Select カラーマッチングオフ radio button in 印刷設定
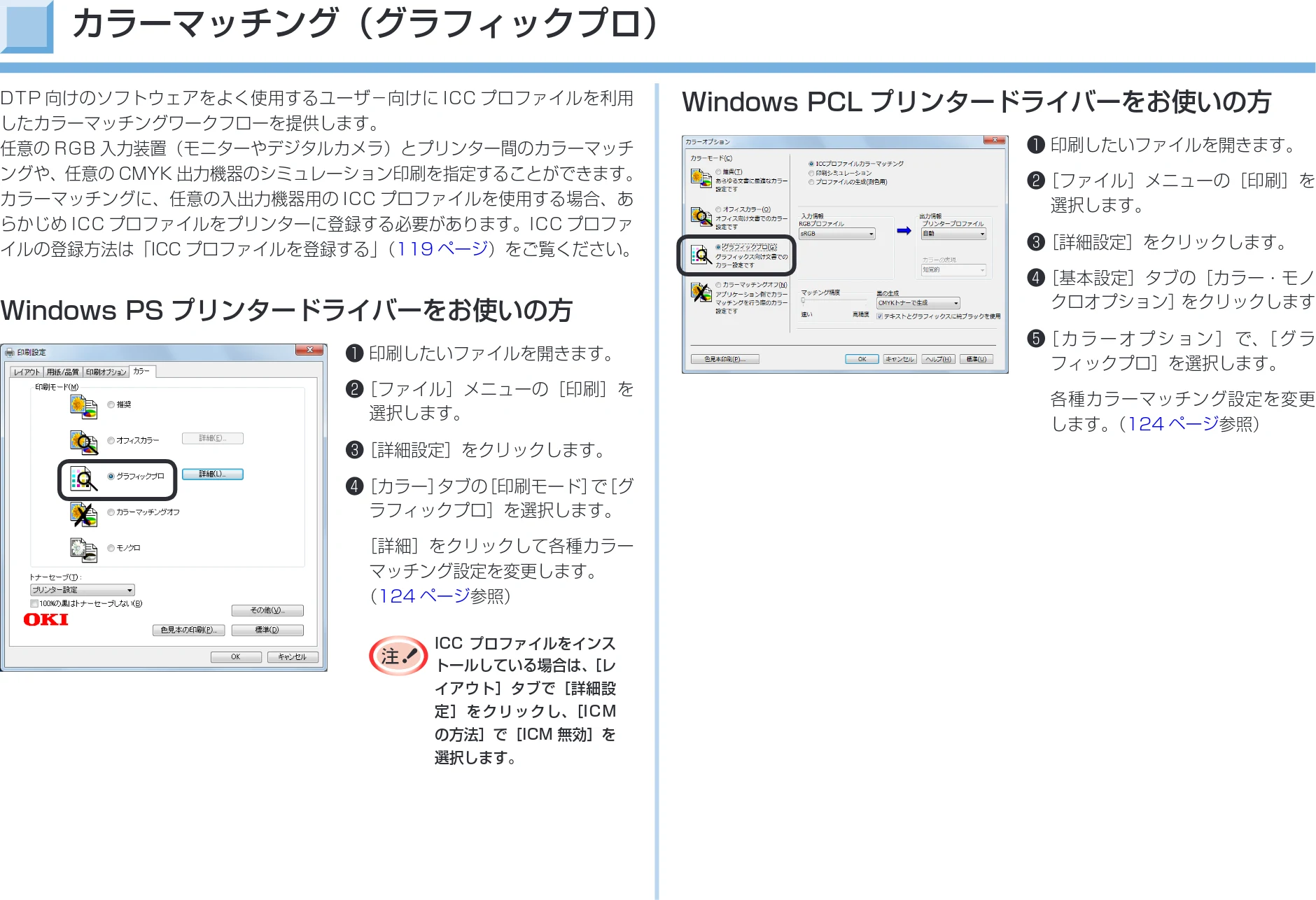The width and height of the screenshot is (1316, 900). click(111, 512)
